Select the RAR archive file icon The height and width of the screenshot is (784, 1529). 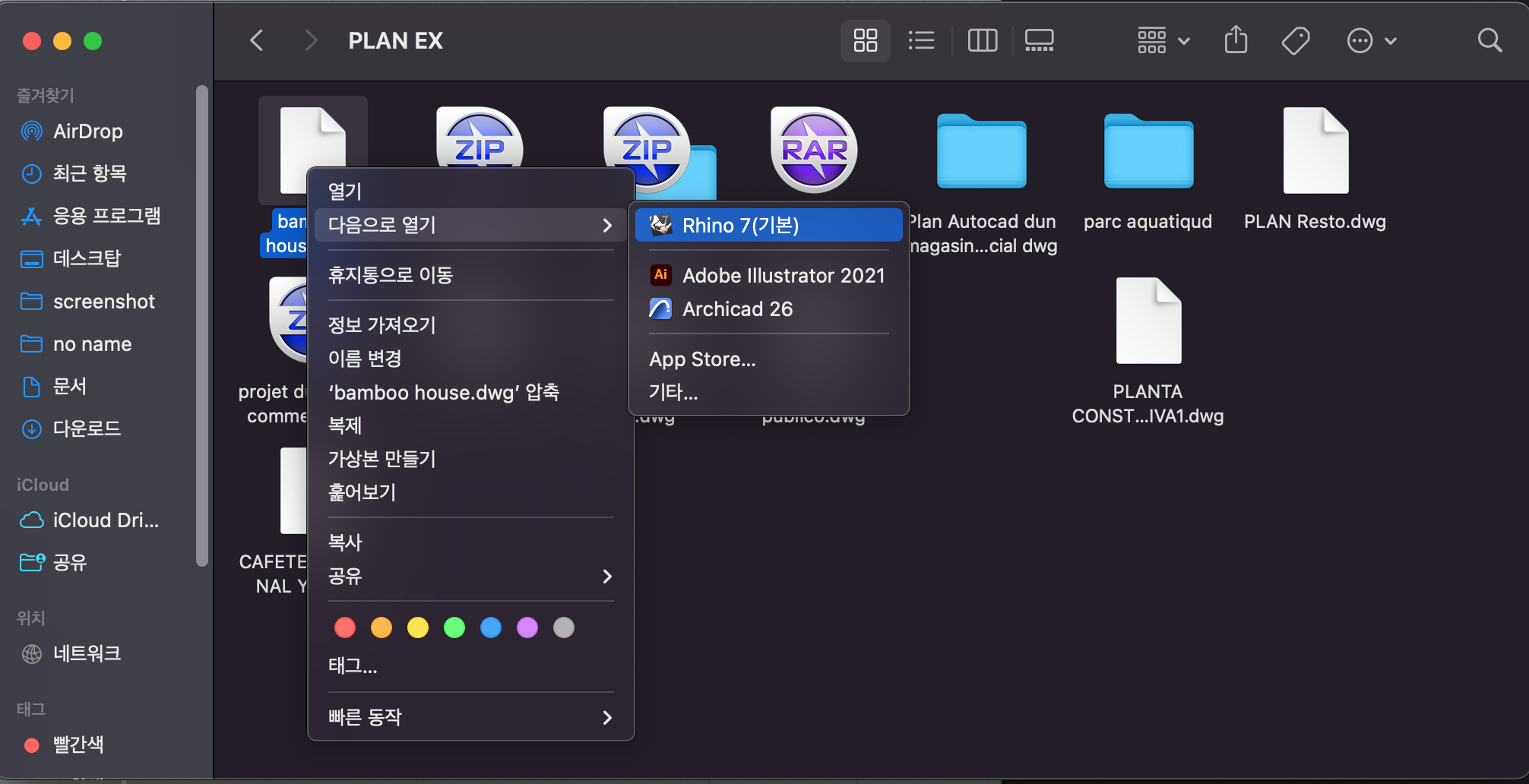(814, 150)
